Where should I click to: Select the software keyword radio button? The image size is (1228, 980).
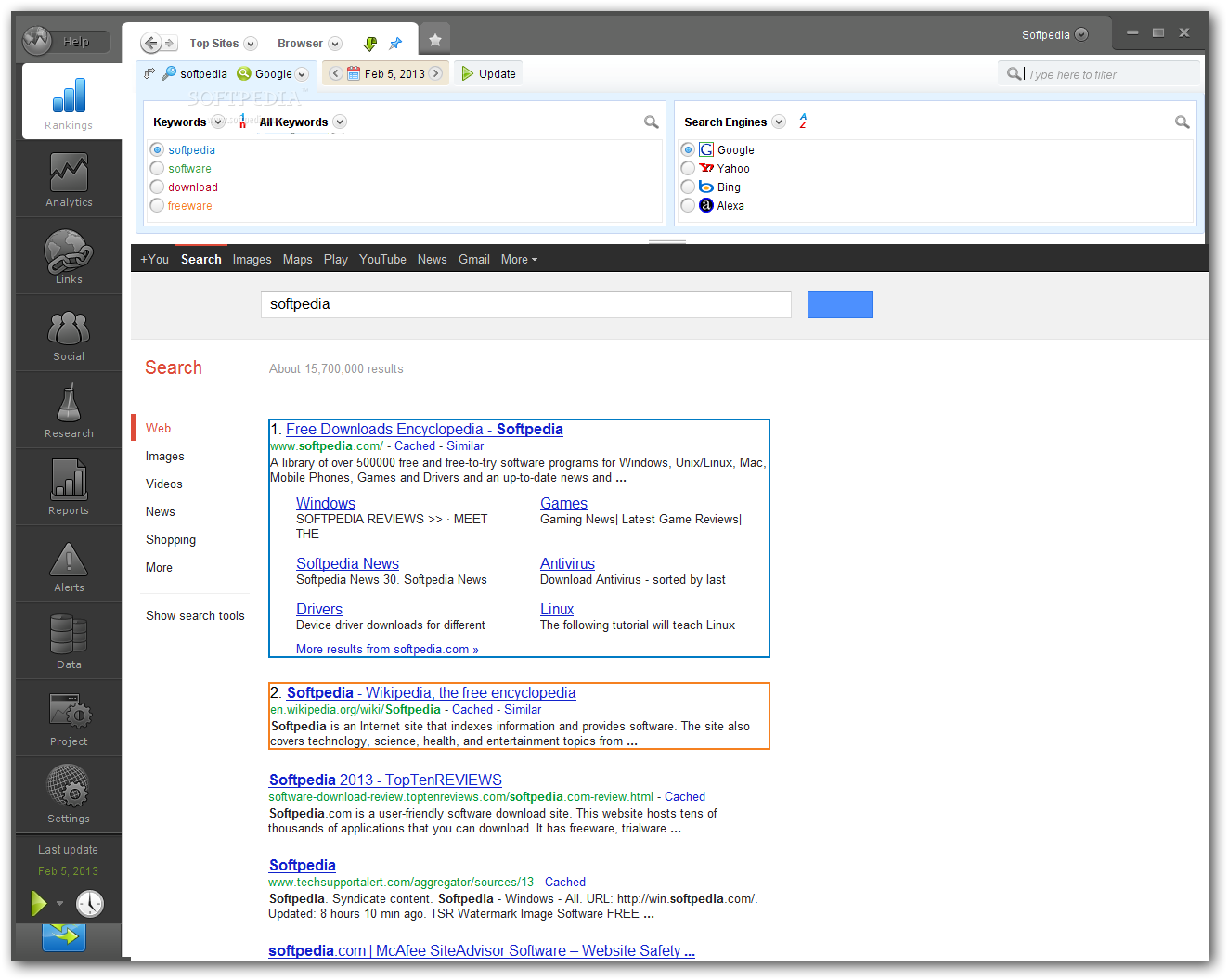(x=157, y=168)
